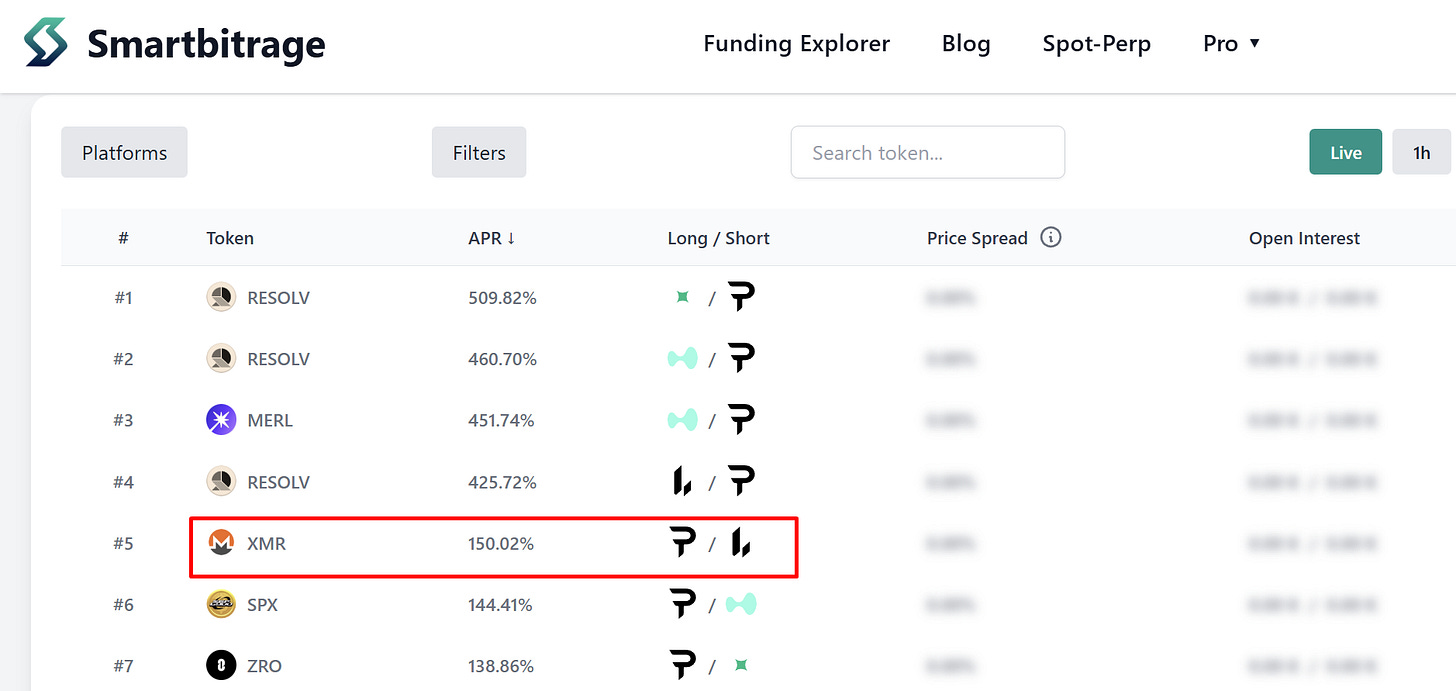Screen dimensions: 1456x691
Task: Click the rank number #3
Action: coord(123,421)
